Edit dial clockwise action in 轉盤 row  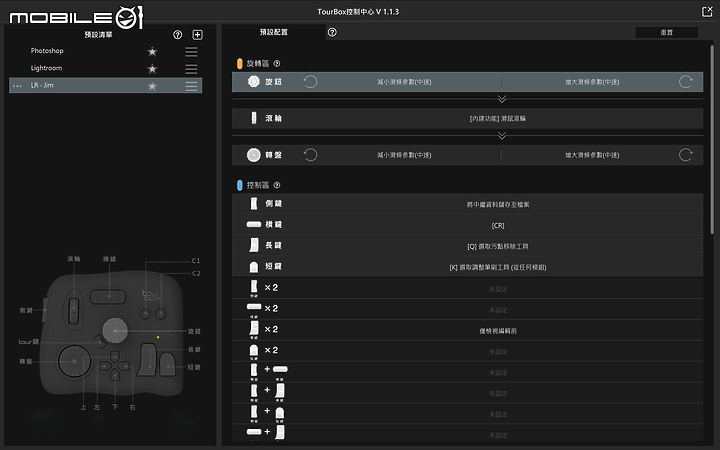[x=592, y=155]
